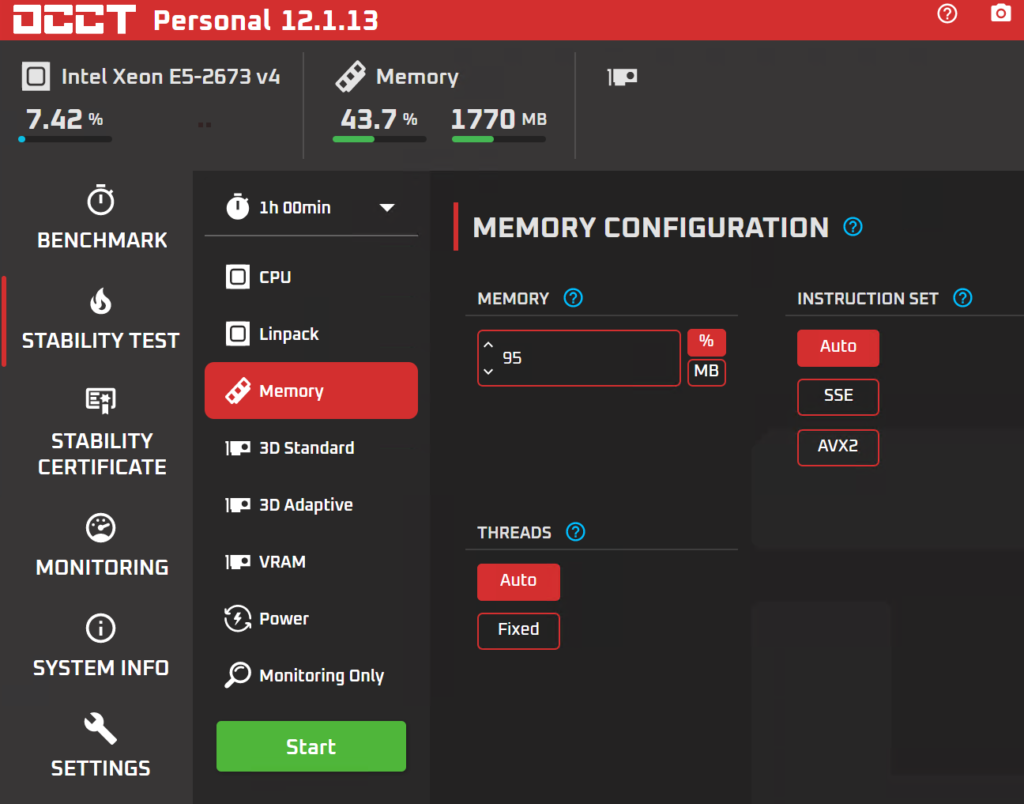Click the 3D Adaptive GPU icon
This screenshot has height=804, width=1024.
pyautogui.click(x=238, y=504)
